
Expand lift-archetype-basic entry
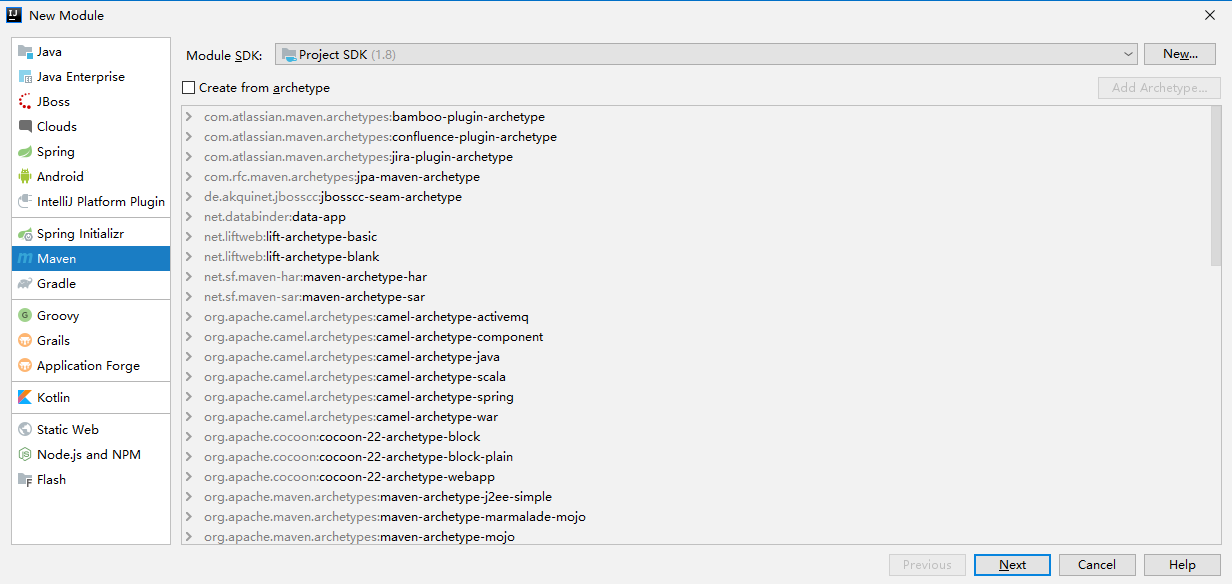[x=189, y=237]
